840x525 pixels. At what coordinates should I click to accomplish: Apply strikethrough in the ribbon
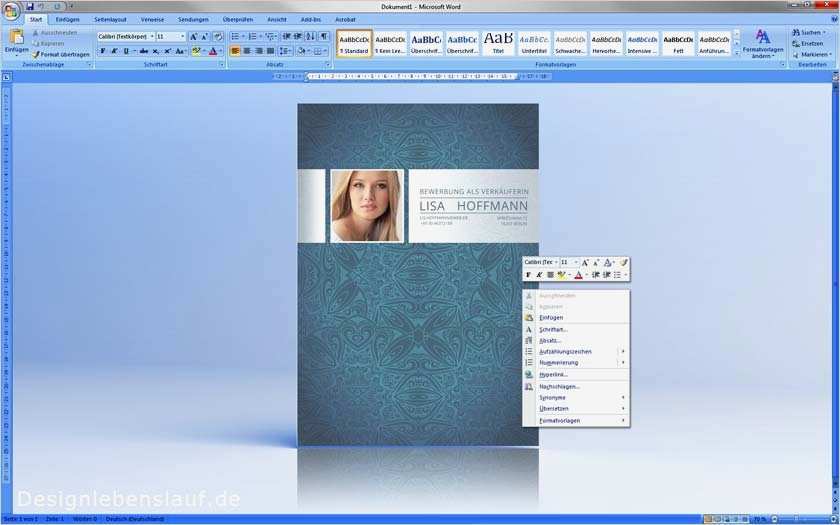144,51
